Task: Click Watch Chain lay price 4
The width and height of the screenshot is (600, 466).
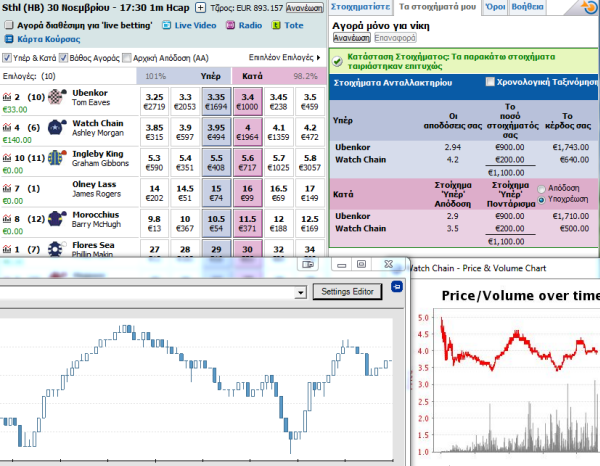Action: tap(248, 131)
